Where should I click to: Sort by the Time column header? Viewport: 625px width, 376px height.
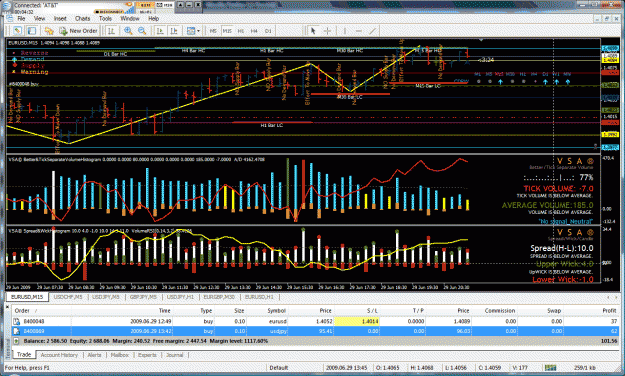pyautogui.click(x=165, y=311)
